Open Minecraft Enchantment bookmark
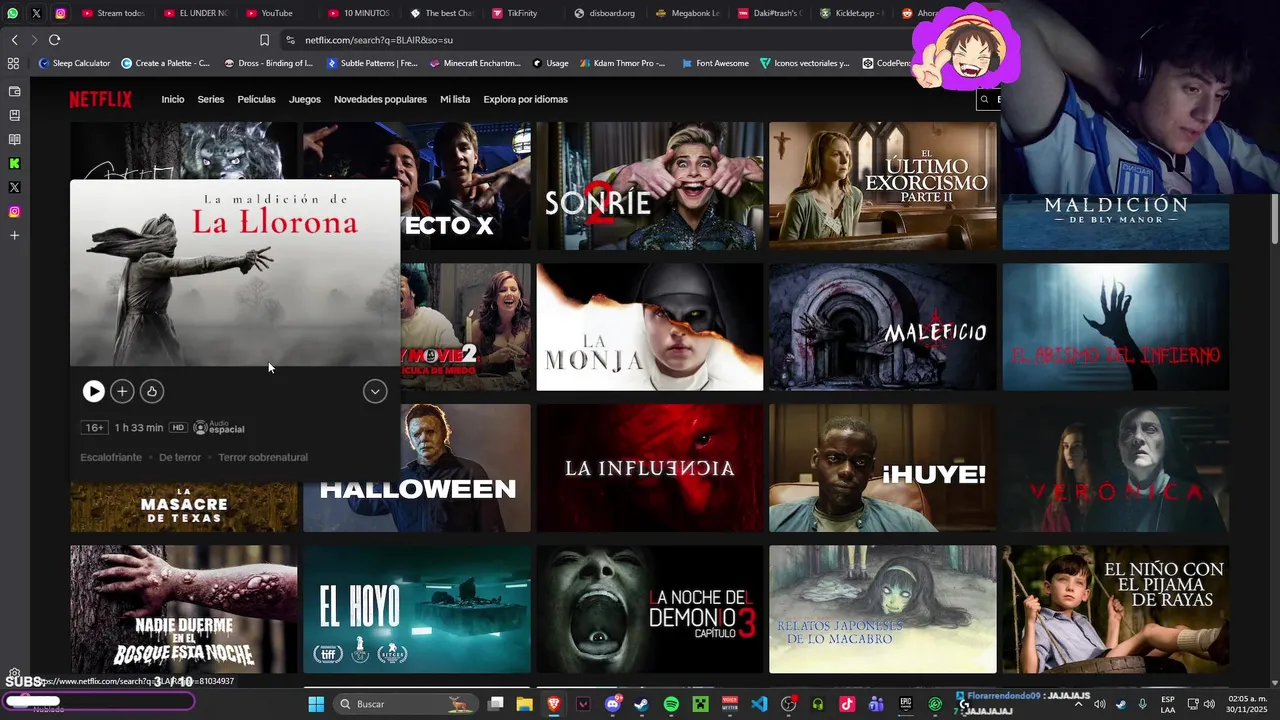This screenshot has height=720, width=1280. click(476, 63)
